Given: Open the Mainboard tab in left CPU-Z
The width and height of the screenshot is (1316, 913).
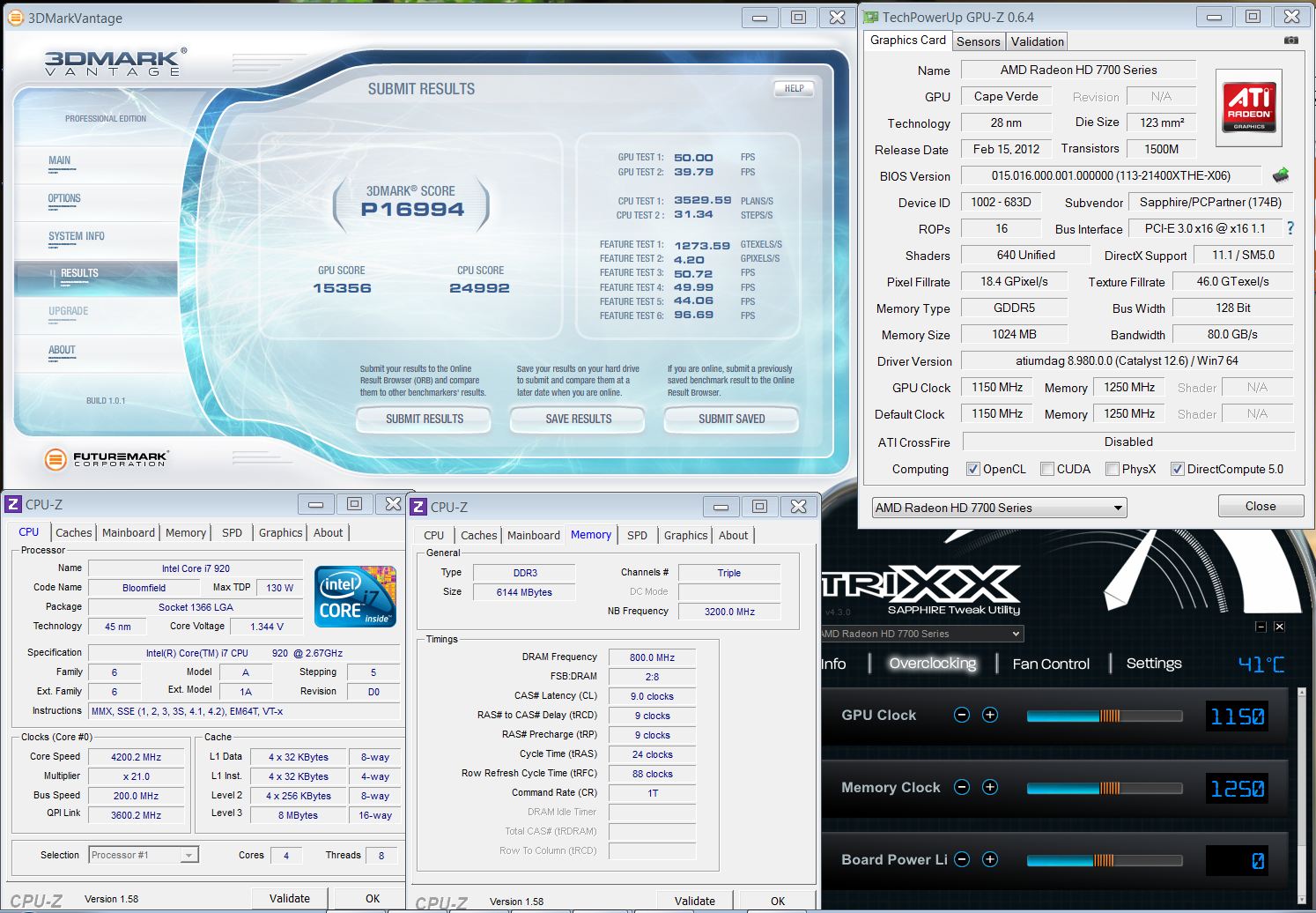Looking at the screenshot, I should [129, 532].
